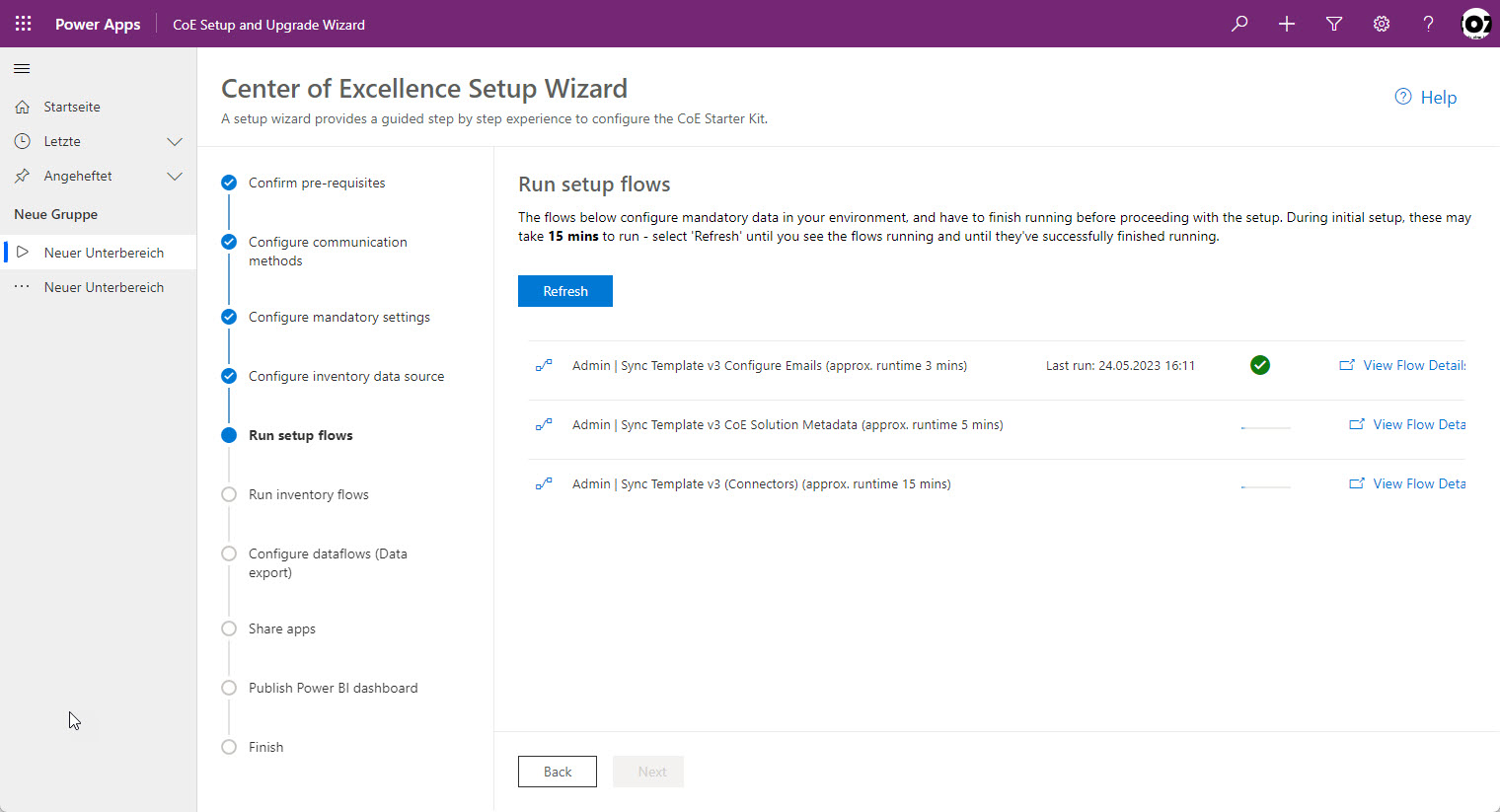Click the progress bar for CoE Solution Metadata

click(x=1265, y=428)
